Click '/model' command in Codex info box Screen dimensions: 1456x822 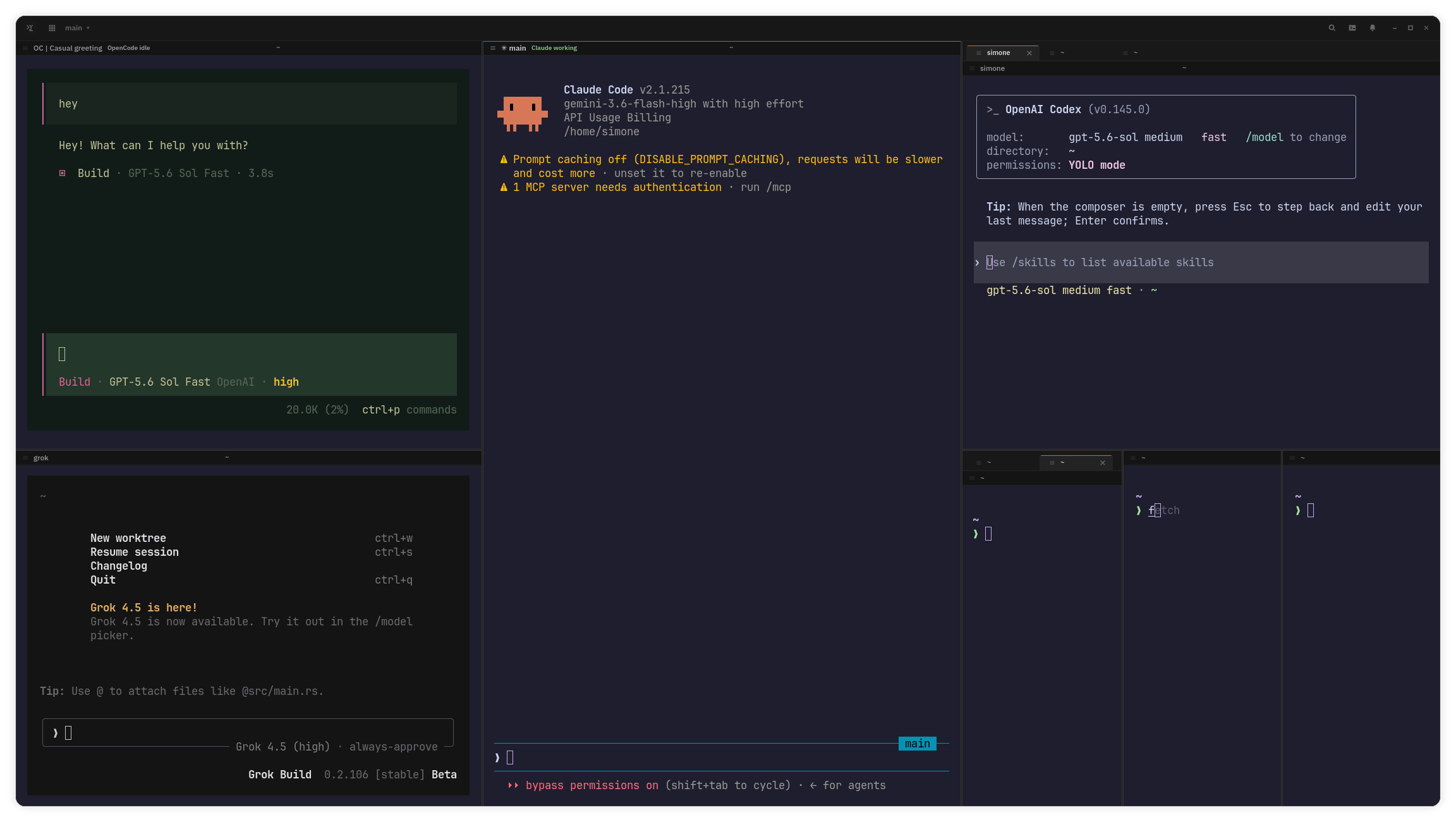pos(1265,137)
